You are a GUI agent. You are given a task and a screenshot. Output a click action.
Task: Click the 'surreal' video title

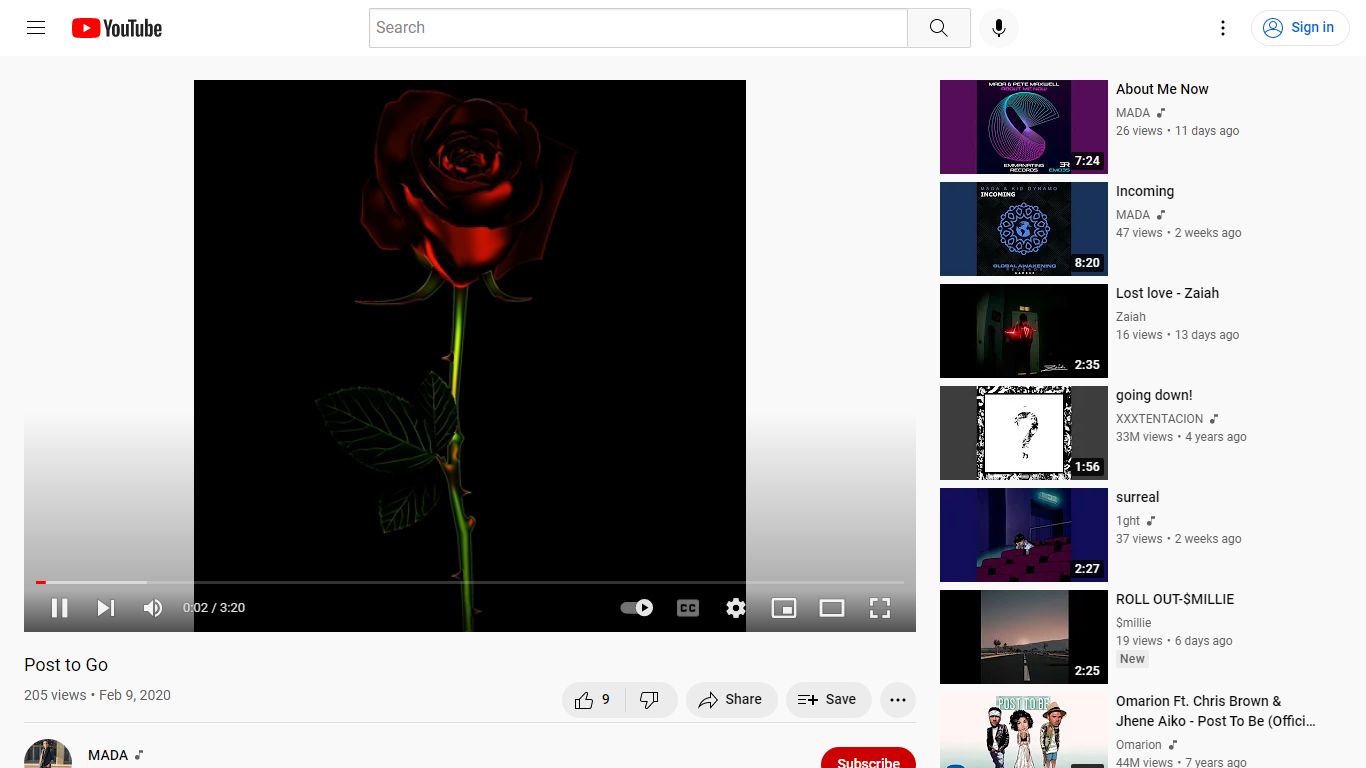pyautogui.click(x=1137, y=497)
